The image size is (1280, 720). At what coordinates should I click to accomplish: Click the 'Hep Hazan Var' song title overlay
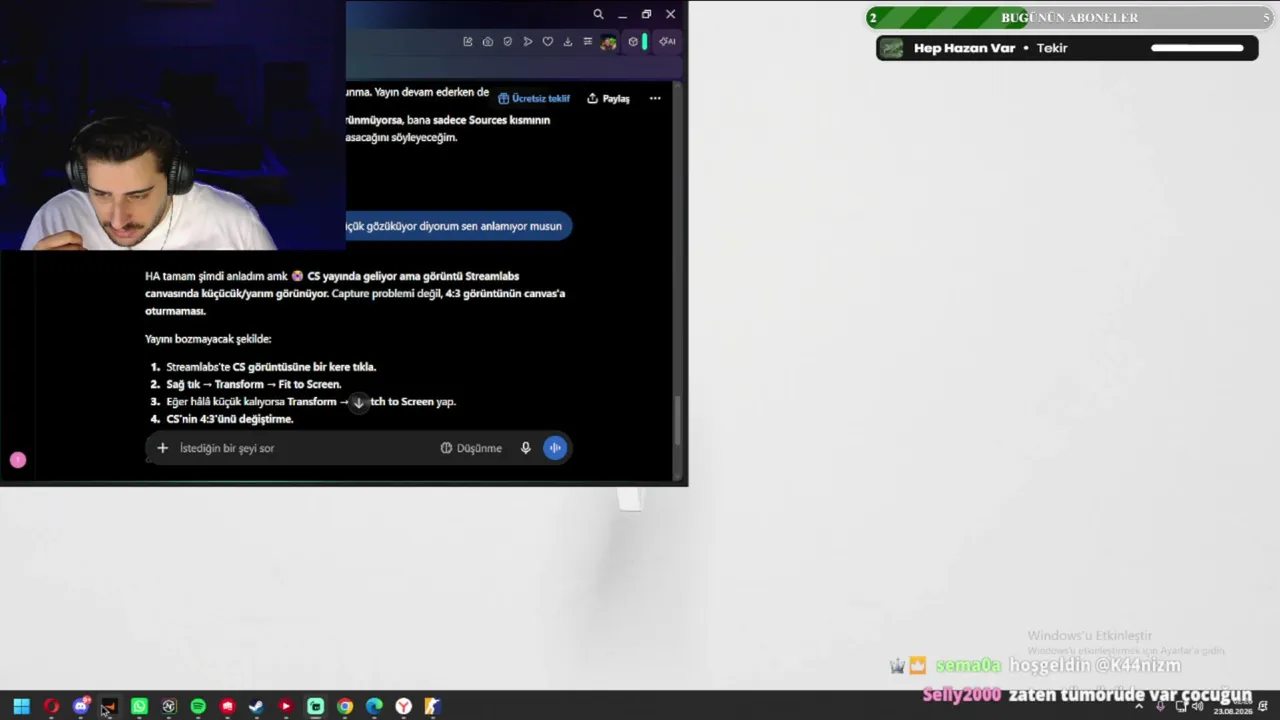(964, 48)
